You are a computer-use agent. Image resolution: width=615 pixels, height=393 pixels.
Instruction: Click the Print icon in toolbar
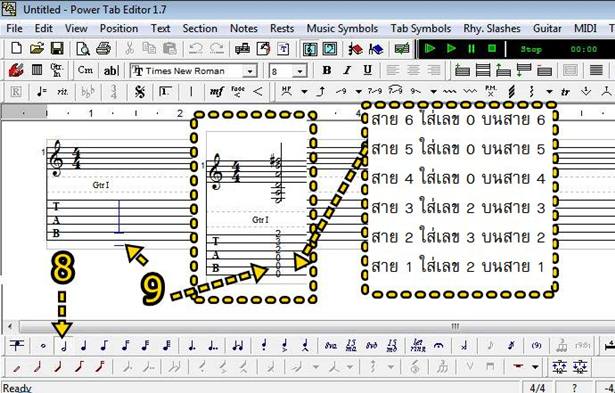tap(104, 49)
